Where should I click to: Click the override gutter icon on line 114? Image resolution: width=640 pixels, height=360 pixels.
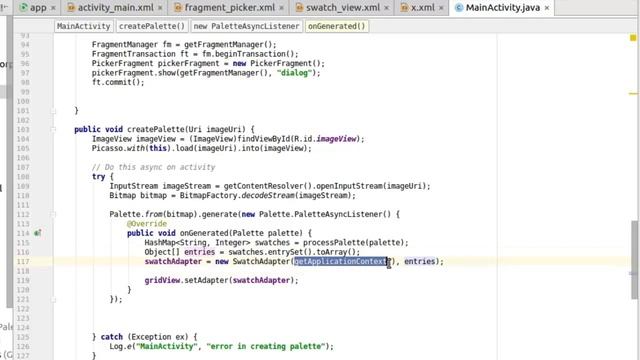(38, 233)
